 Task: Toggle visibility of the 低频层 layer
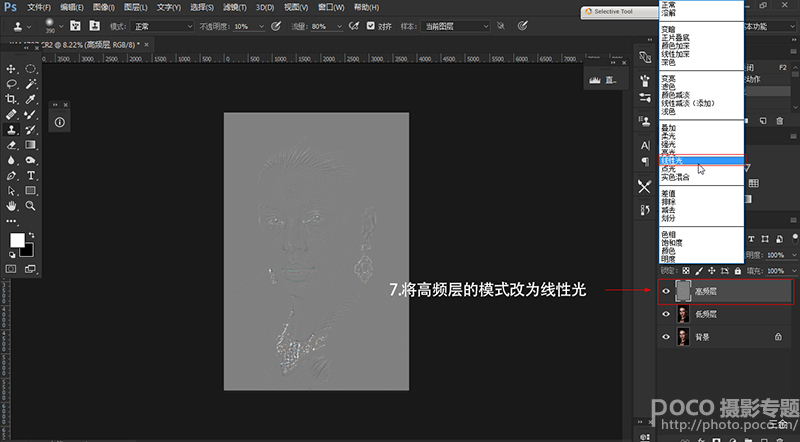[666, 314]
